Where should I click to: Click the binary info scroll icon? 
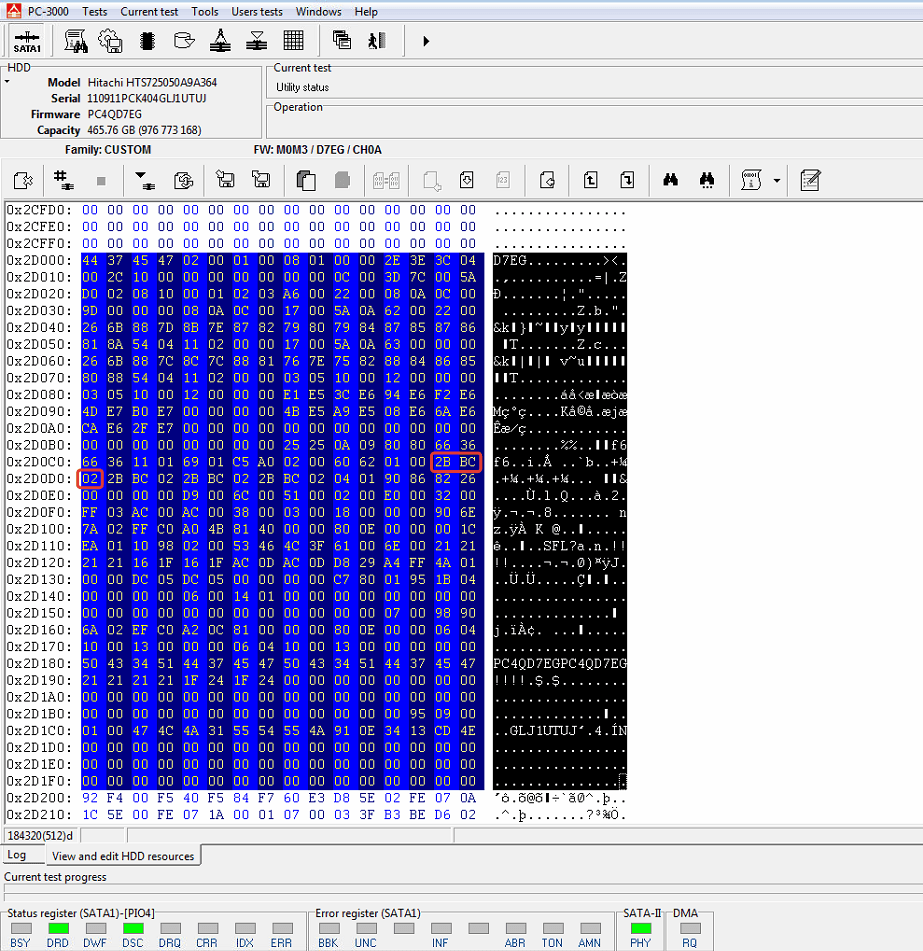[751, 180]
